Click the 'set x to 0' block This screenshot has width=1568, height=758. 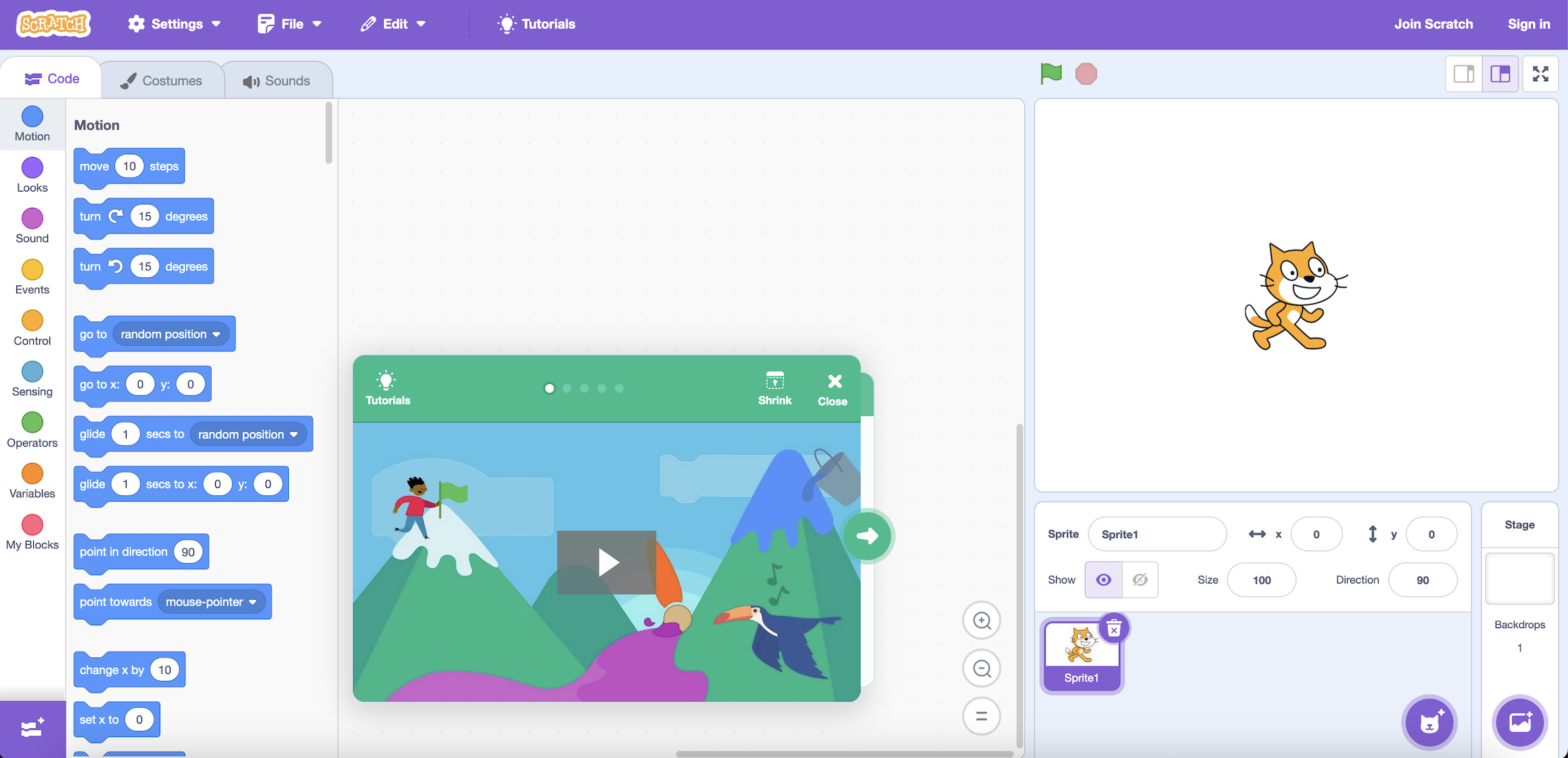click(117, 720)
